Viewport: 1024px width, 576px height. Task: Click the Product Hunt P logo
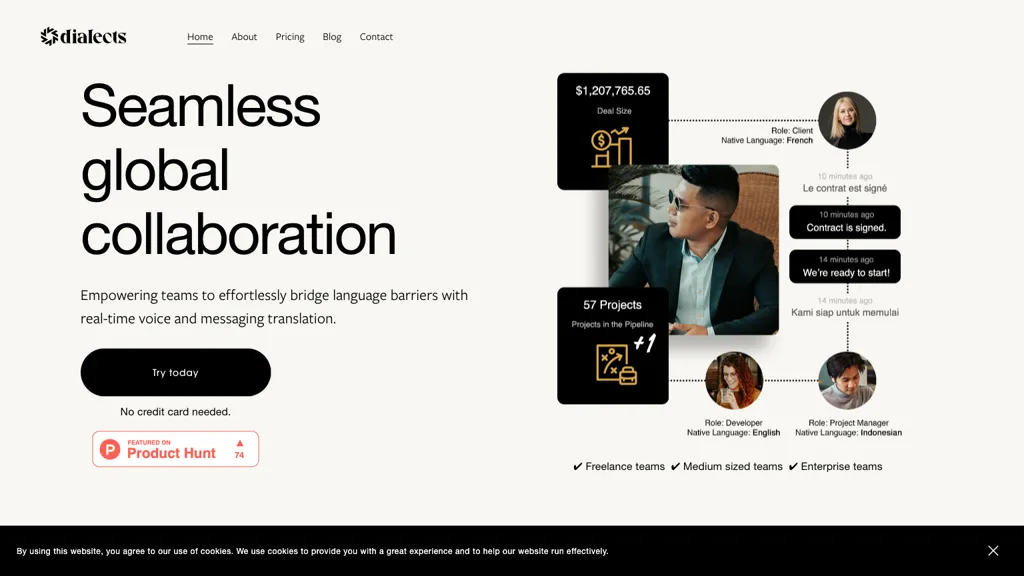pyautogui.click(x=110, y=449)
